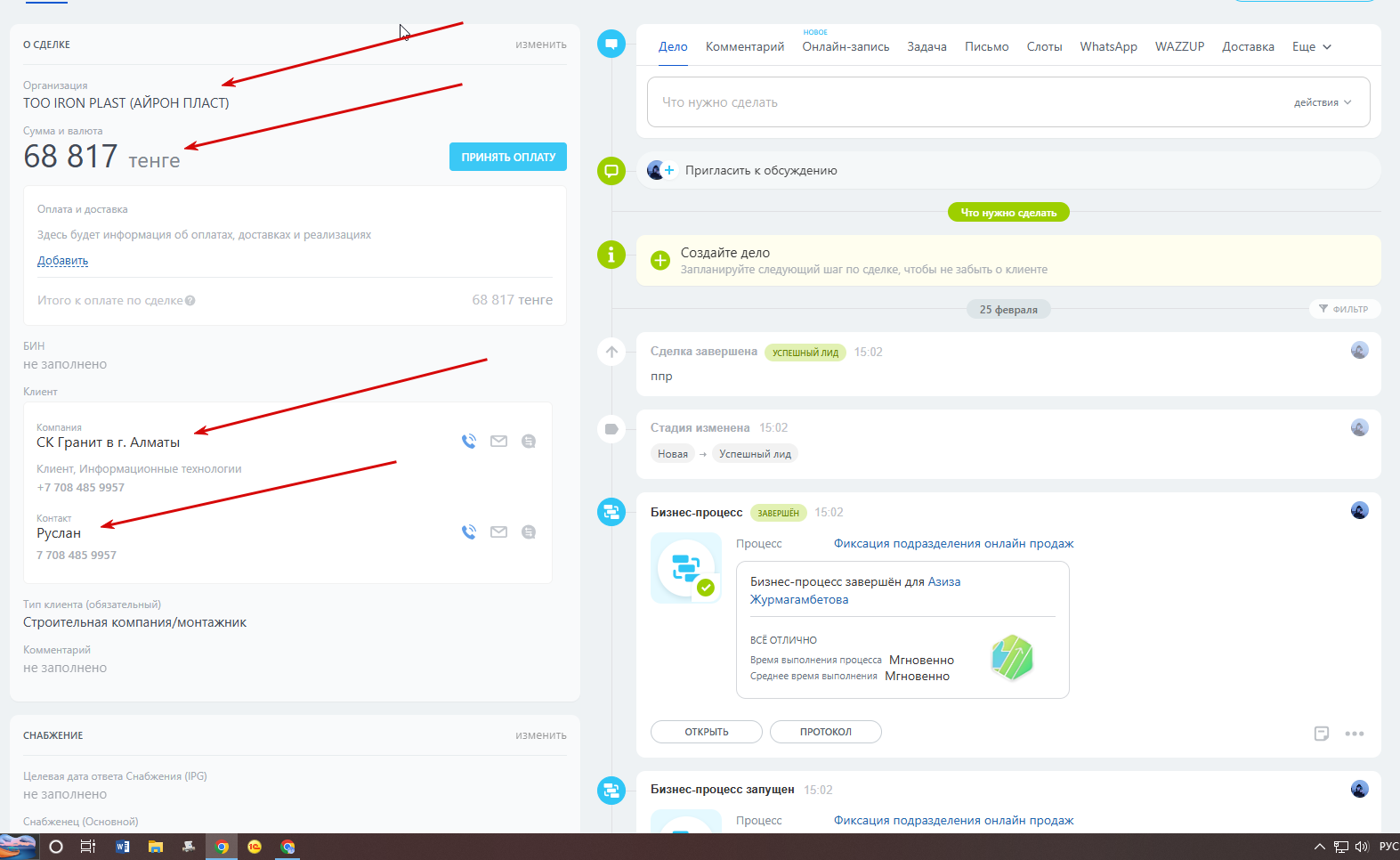
Task: Send email to company СК Гранит
Action: [x=498, y=441]
